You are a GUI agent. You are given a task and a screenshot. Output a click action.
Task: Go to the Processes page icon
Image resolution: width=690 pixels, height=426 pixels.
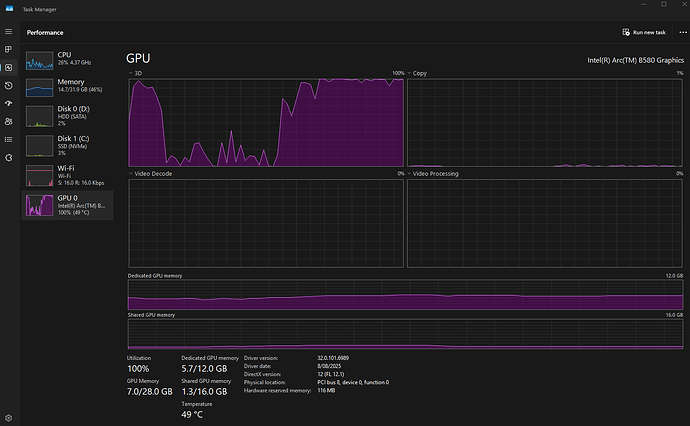(8, 49)
